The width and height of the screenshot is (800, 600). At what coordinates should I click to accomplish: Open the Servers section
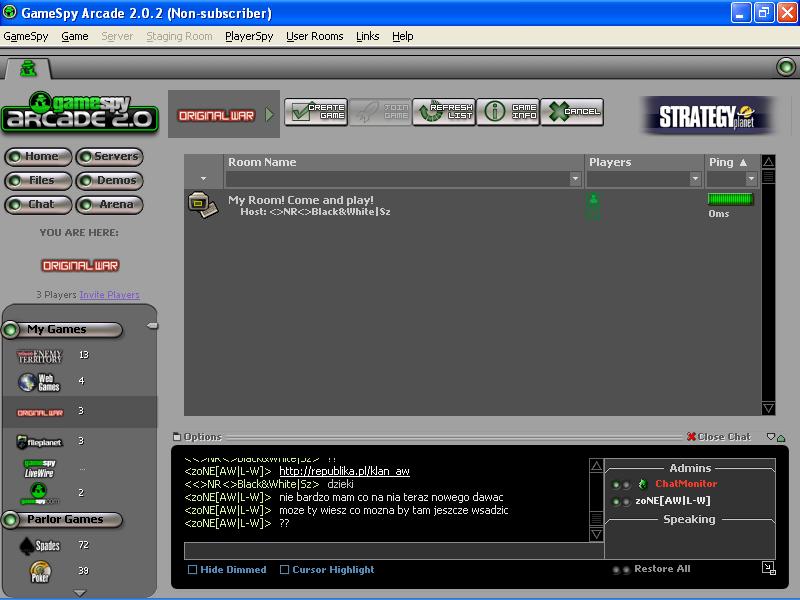pos(109,156)
